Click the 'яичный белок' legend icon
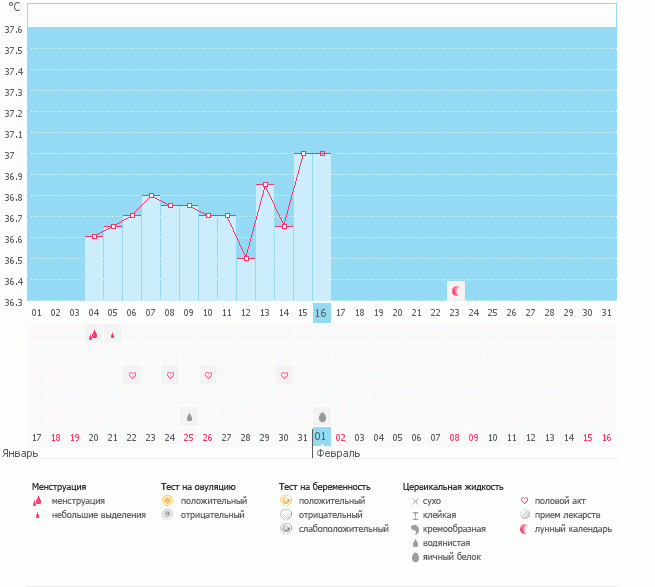This screenshot has height=587, width=655. click(x=416, y=556)
